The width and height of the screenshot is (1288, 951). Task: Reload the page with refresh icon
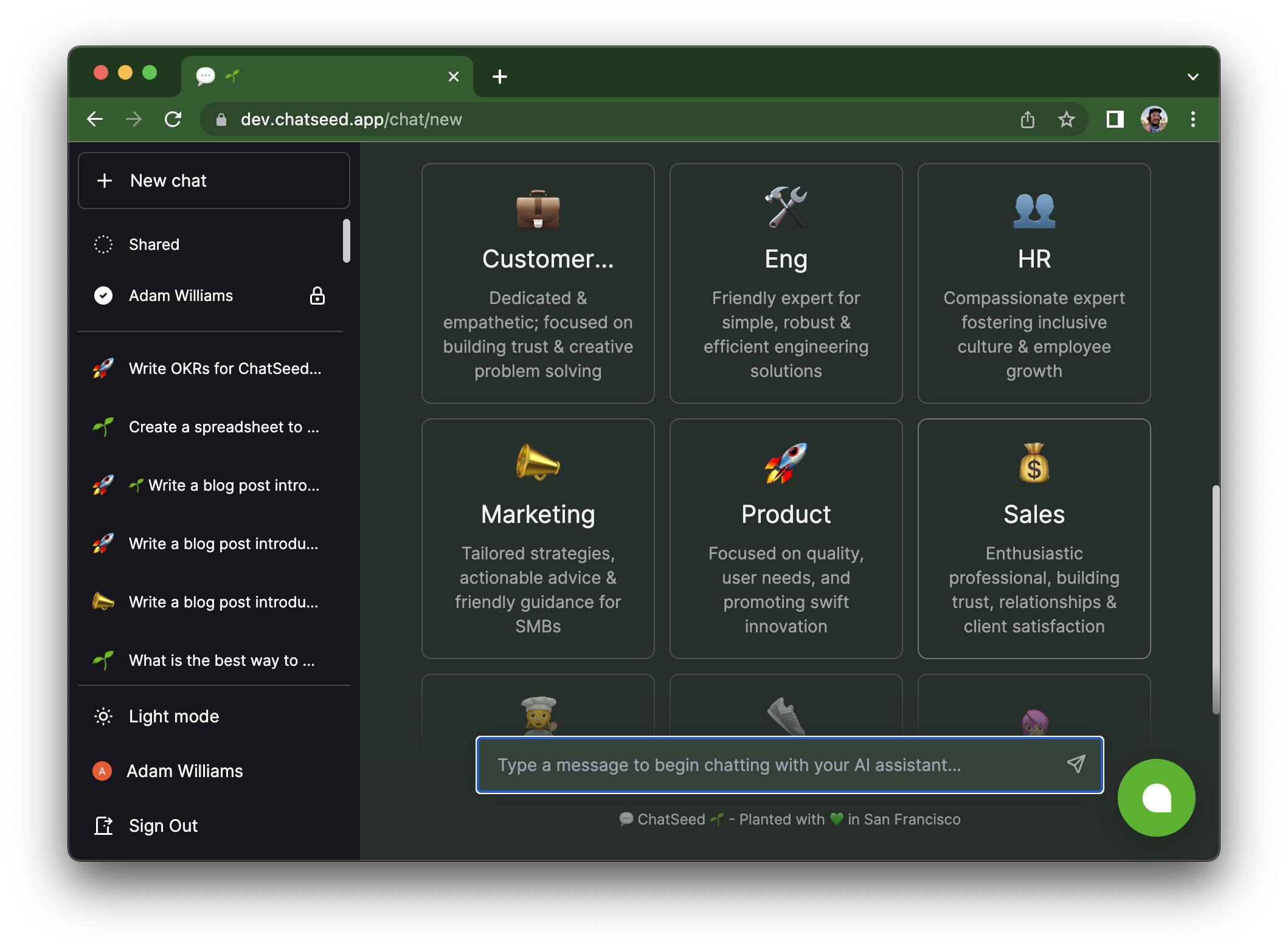(x=173, y=119)
